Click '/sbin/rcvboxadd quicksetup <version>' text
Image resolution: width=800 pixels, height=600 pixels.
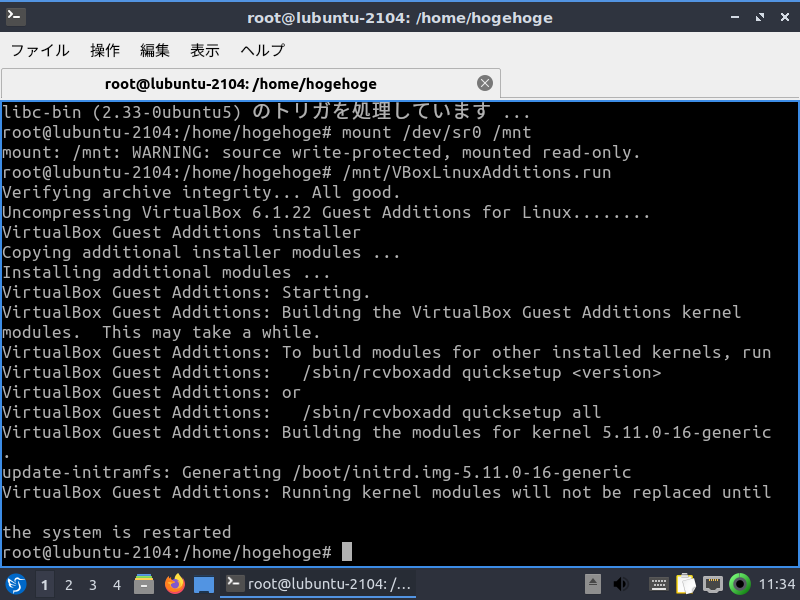point(482,372)
